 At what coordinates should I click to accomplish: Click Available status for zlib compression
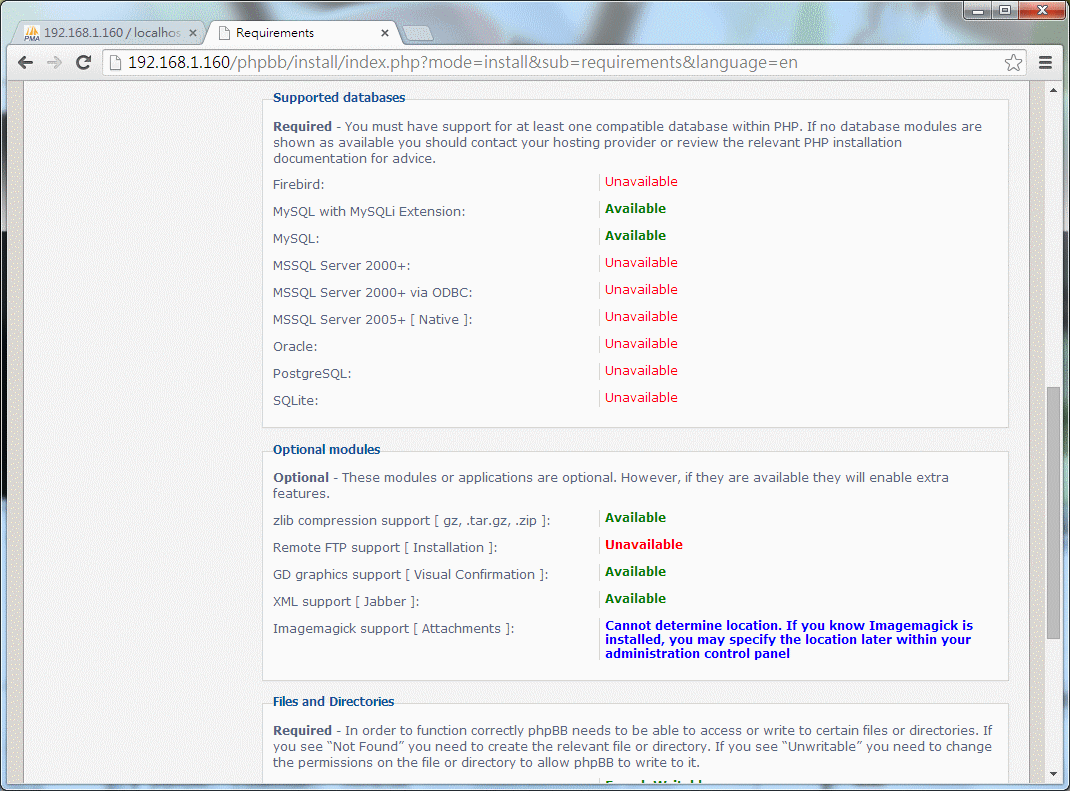click(x=635, y=517)
